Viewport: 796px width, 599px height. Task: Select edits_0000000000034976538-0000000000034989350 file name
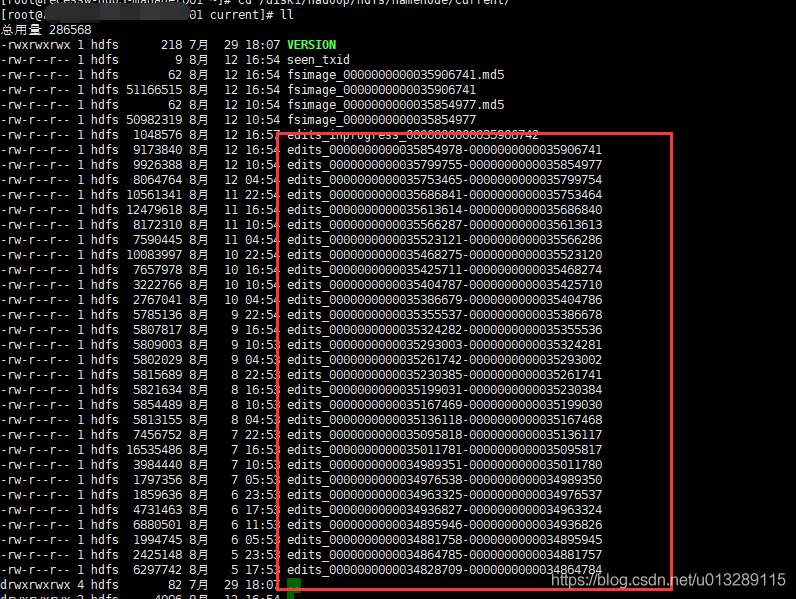(x=445, y=480)
